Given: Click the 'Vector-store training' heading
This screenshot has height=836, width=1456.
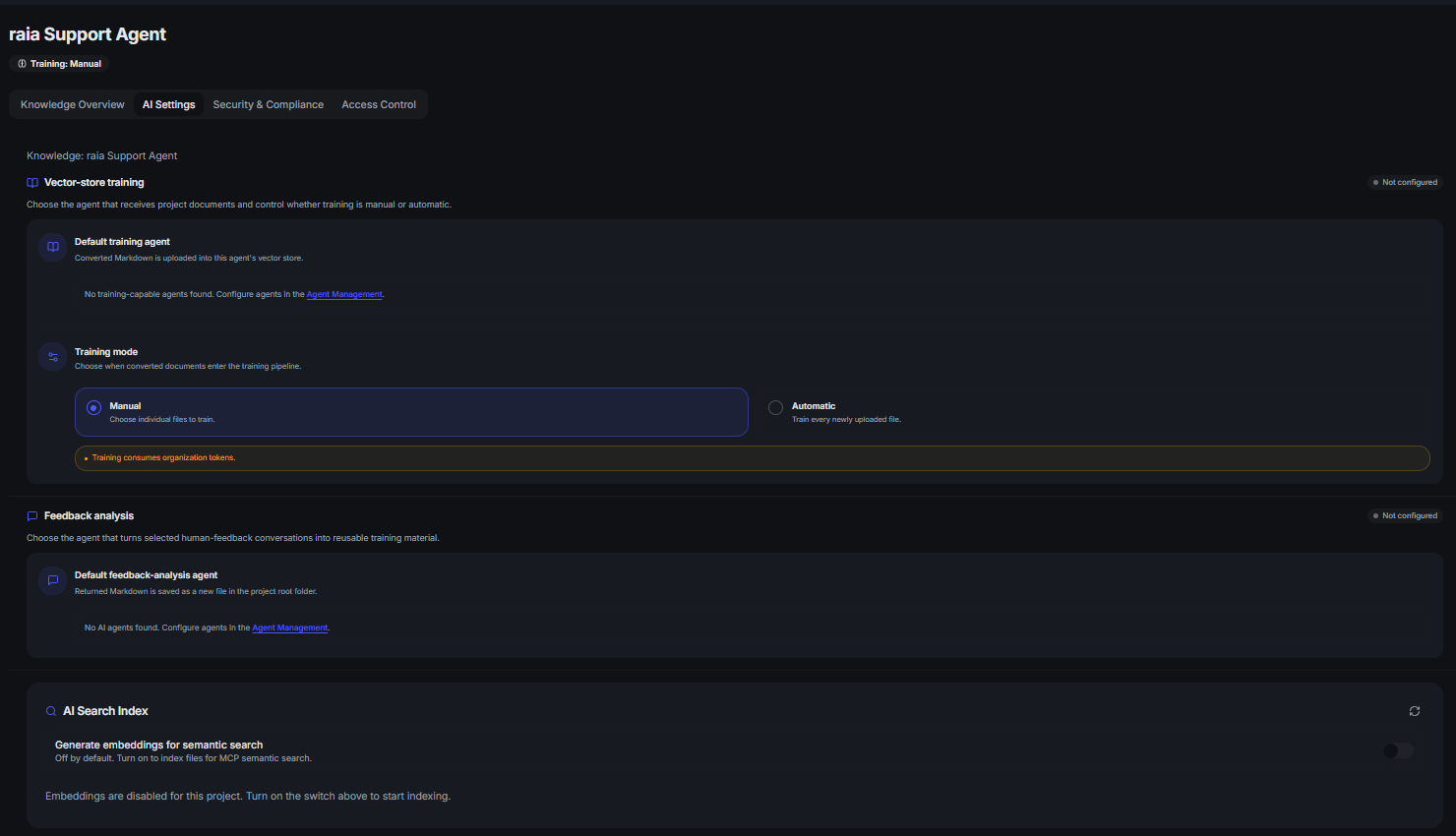Looking at the screenshot, I should point(94,182).
